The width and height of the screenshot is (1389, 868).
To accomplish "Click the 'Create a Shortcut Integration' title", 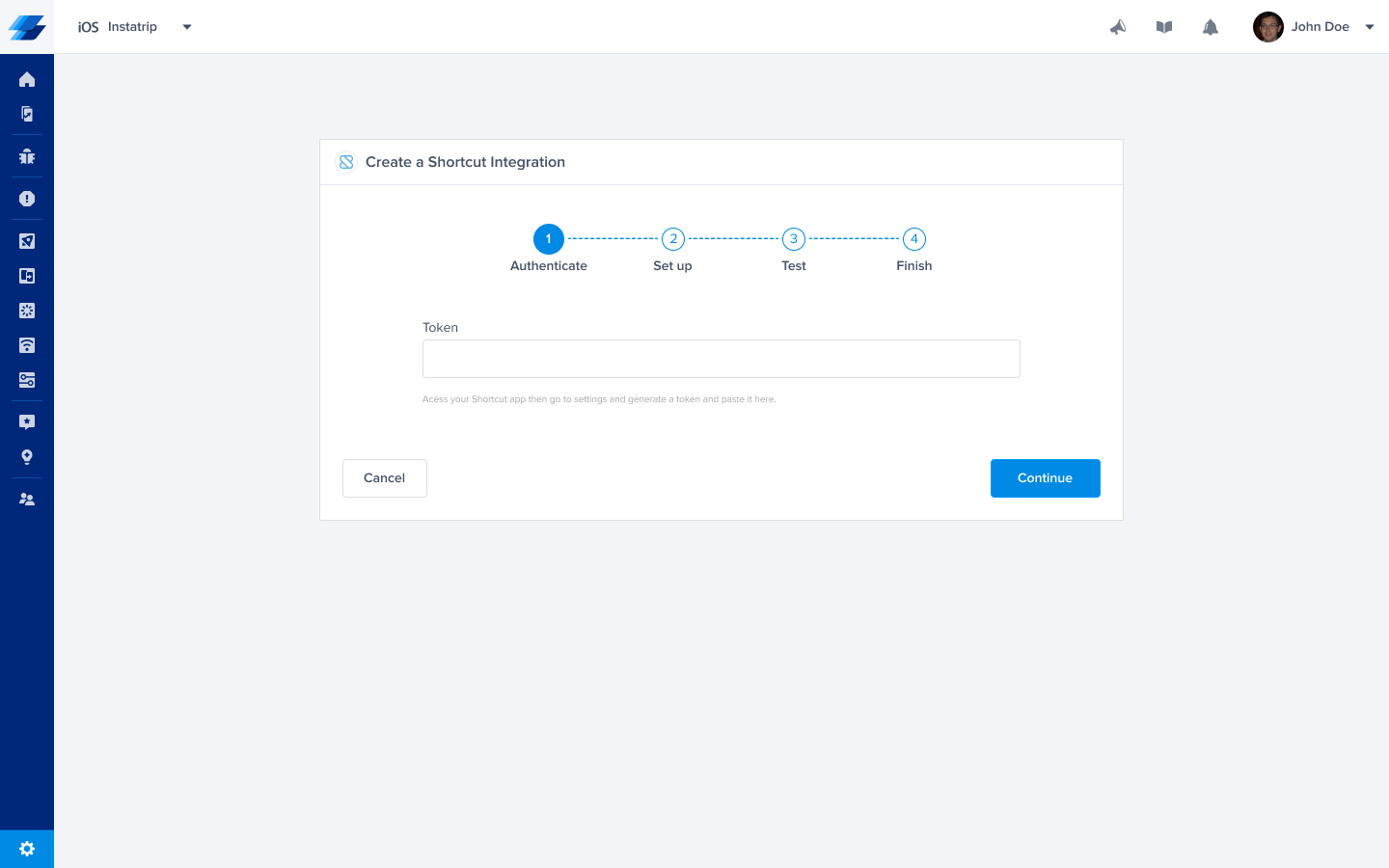I will coord(465,162).
